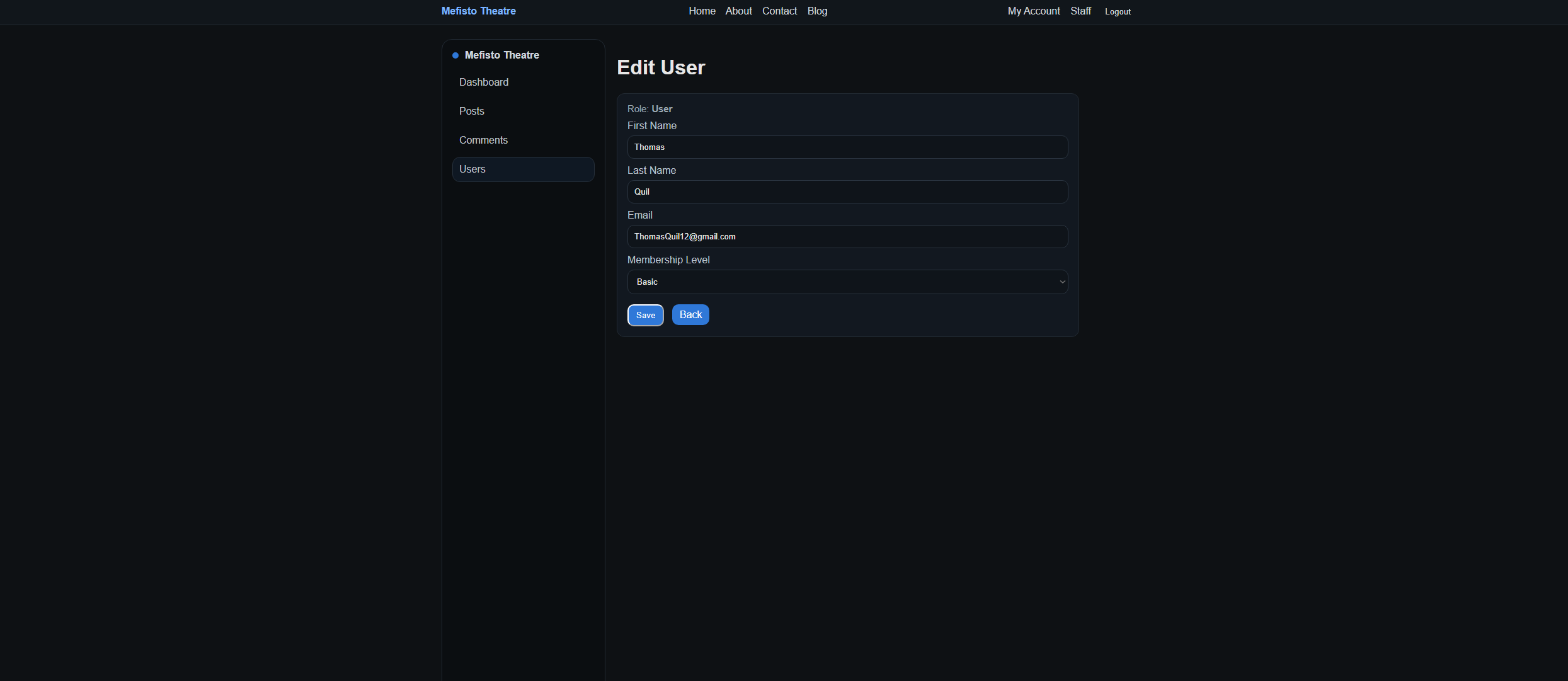Click the Back button
This screenshot has height=681, width=1568.
690,314
